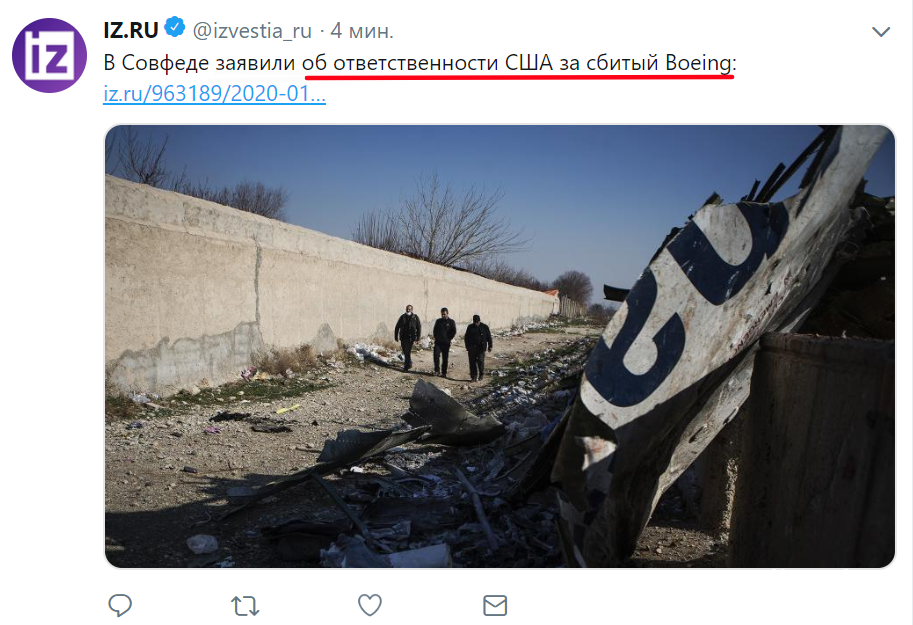Open IZ.RU purple profile avatar
This screenshot has width=913, height=625.
tap(49, 55)
